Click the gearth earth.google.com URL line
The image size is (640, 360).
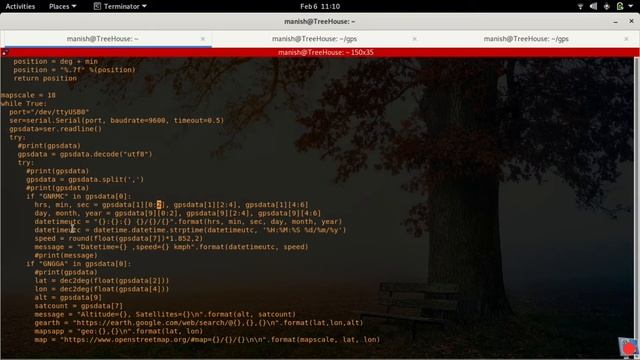coord(199,323)
